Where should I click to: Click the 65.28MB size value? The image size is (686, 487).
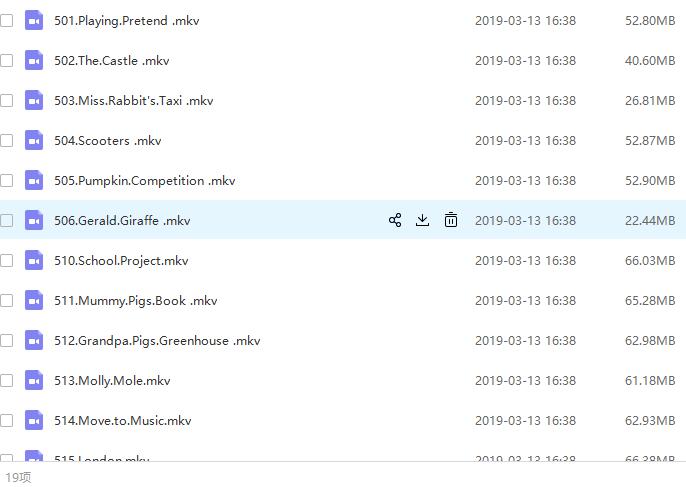tap(650, 301)
